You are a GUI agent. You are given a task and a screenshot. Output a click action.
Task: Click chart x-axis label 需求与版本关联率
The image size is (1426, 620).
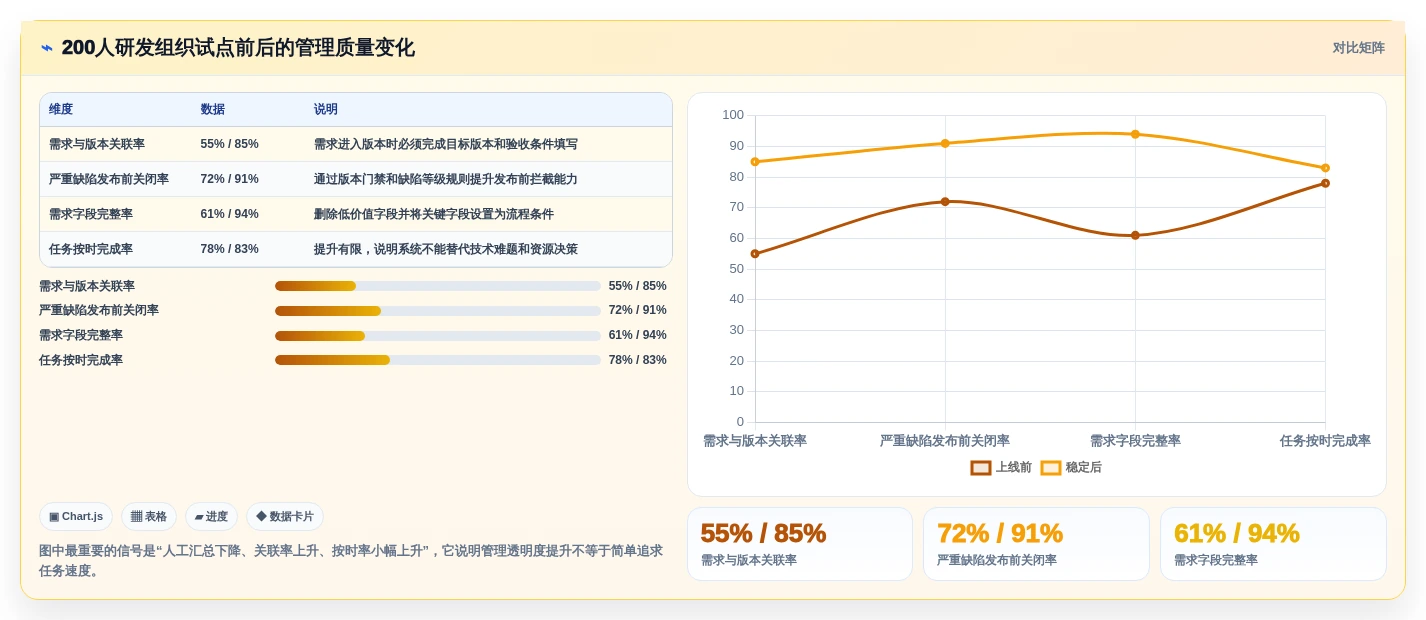(x=755, y=441)
